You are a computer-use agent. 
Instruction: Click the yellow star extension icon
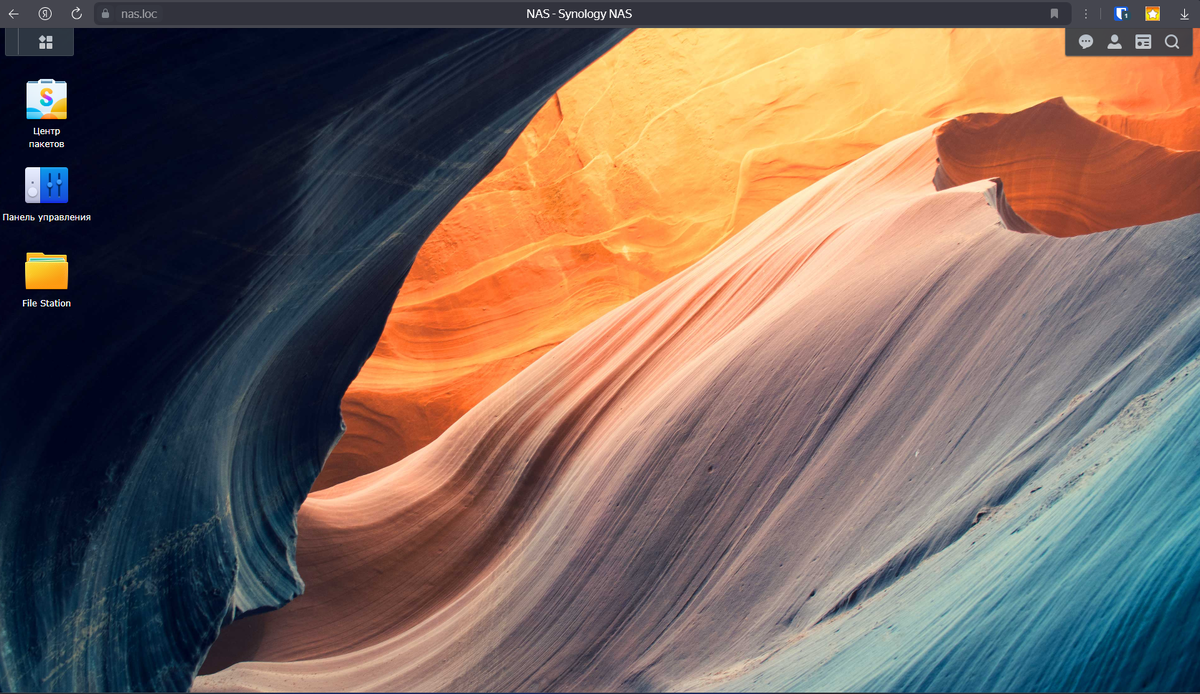coord(1153,14)
